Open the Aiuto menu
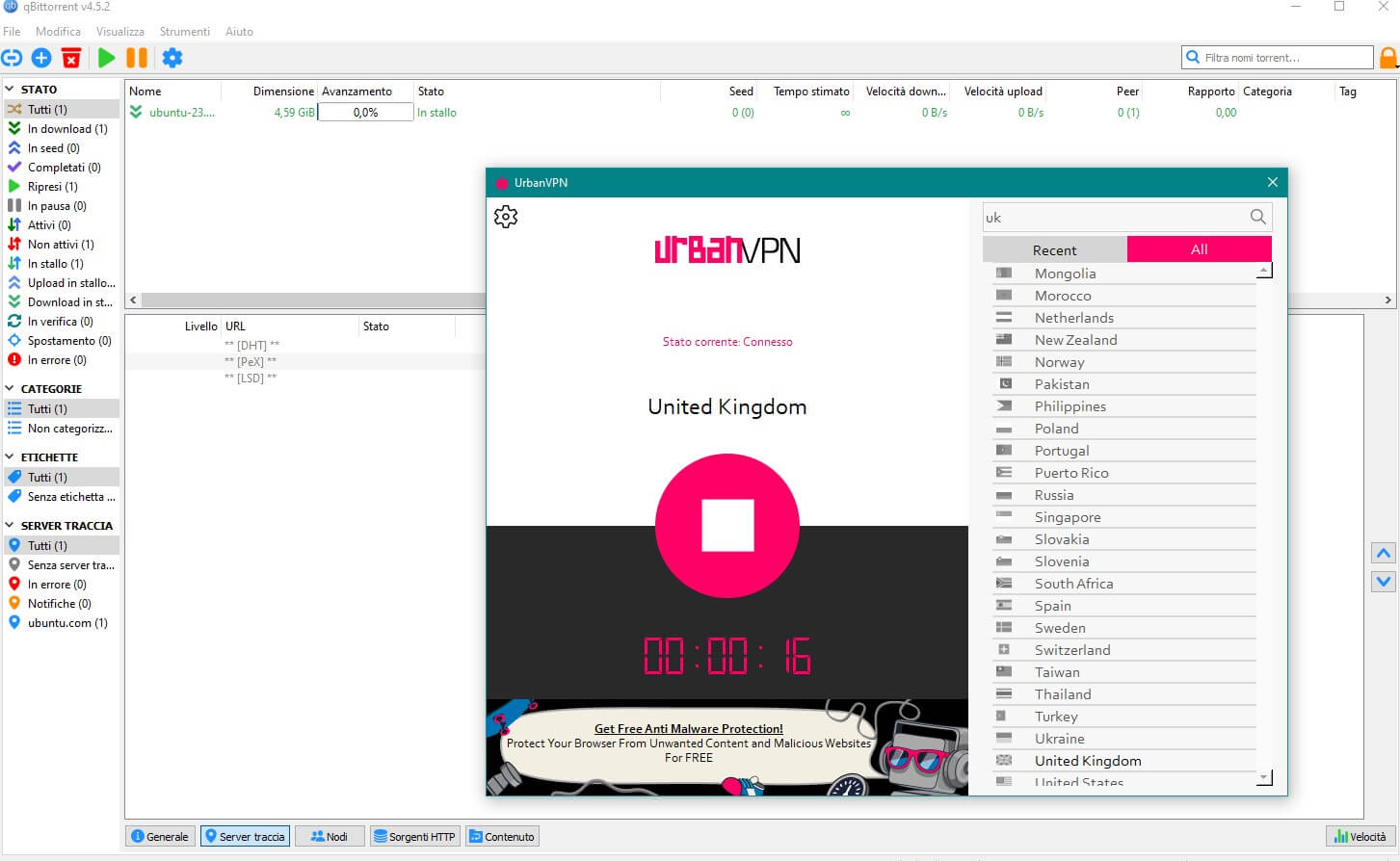Viewport: 1400px width, 861px height. [x=239, y=32]
